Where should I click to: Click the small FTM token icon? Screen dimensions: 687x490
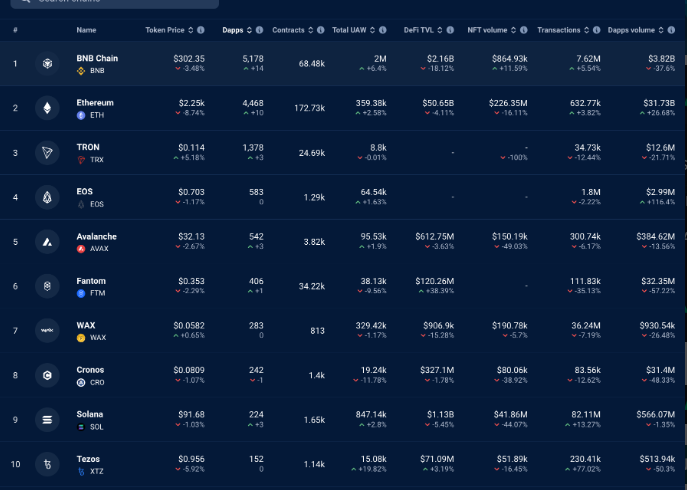point(81,293)
